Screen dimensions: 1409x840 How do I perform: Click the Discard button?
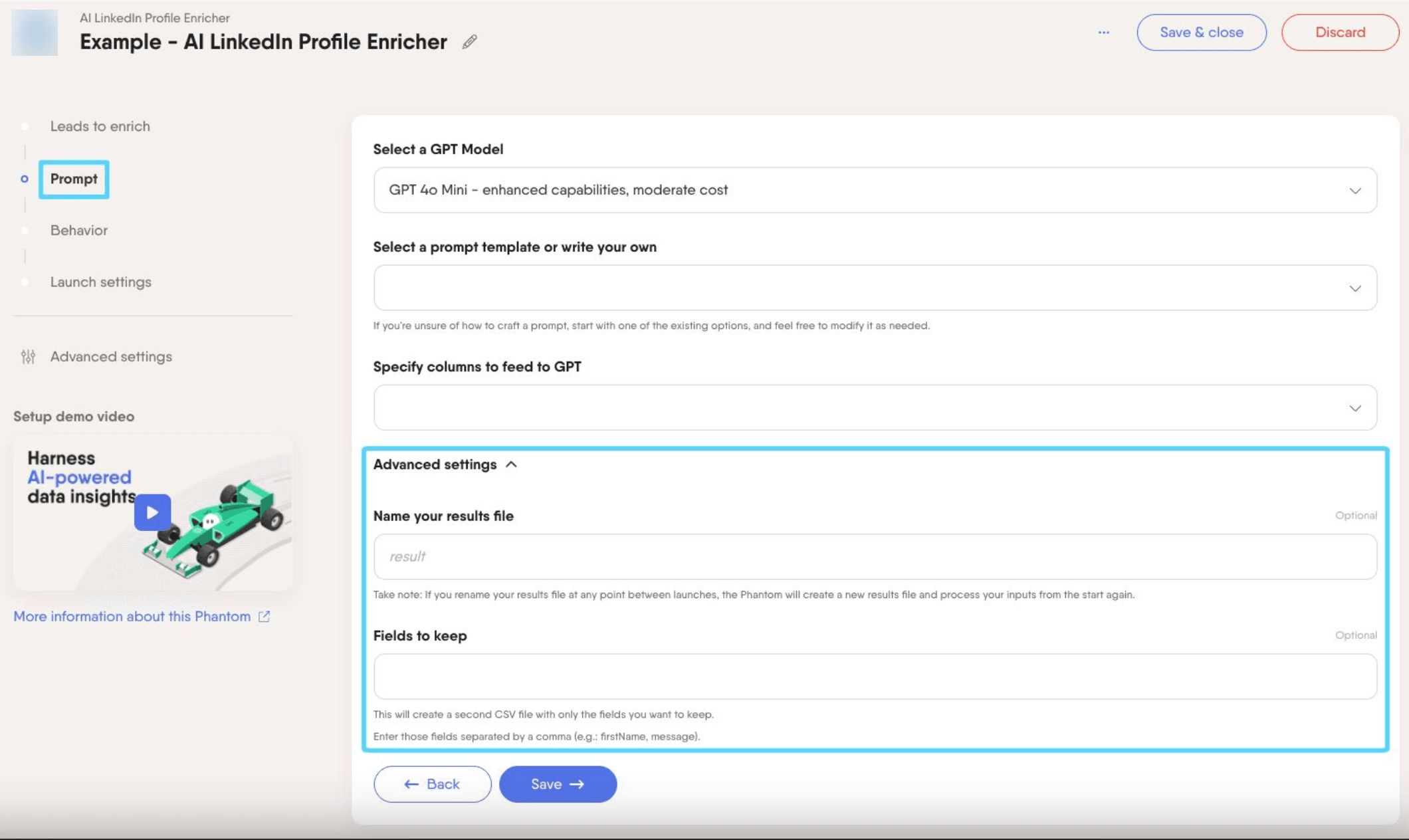click(x=1340, y=33)
